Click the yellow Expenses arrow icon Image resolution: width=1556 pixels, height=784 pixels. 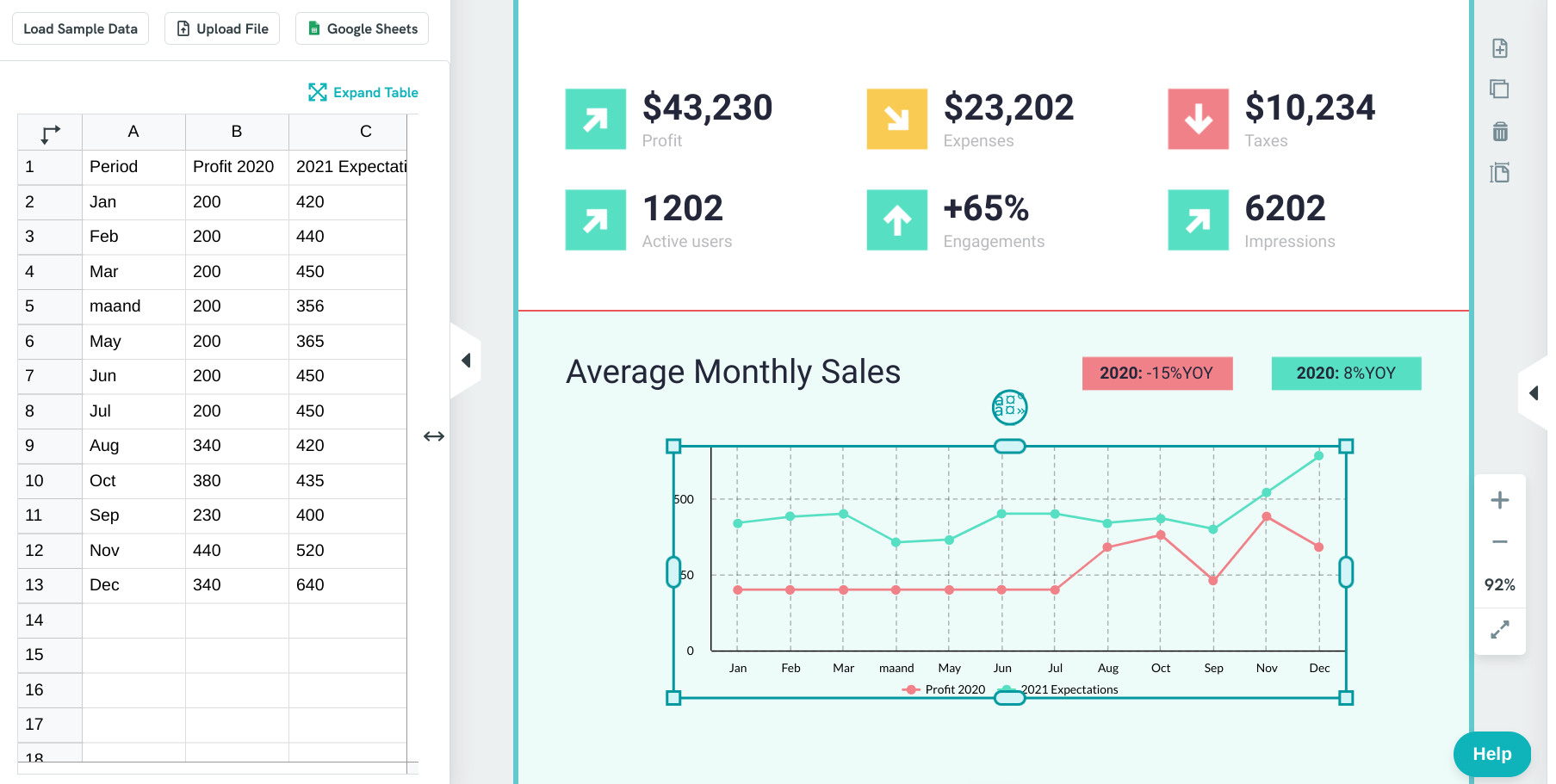click(896, 119)
